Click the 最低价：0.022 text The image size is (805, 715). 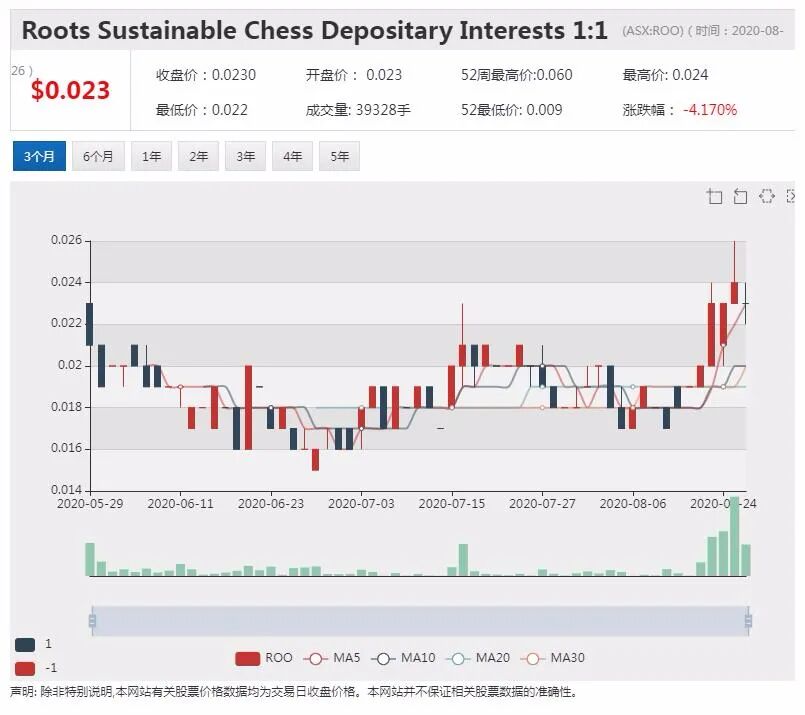pyautogui.click(x=202, y=110)
